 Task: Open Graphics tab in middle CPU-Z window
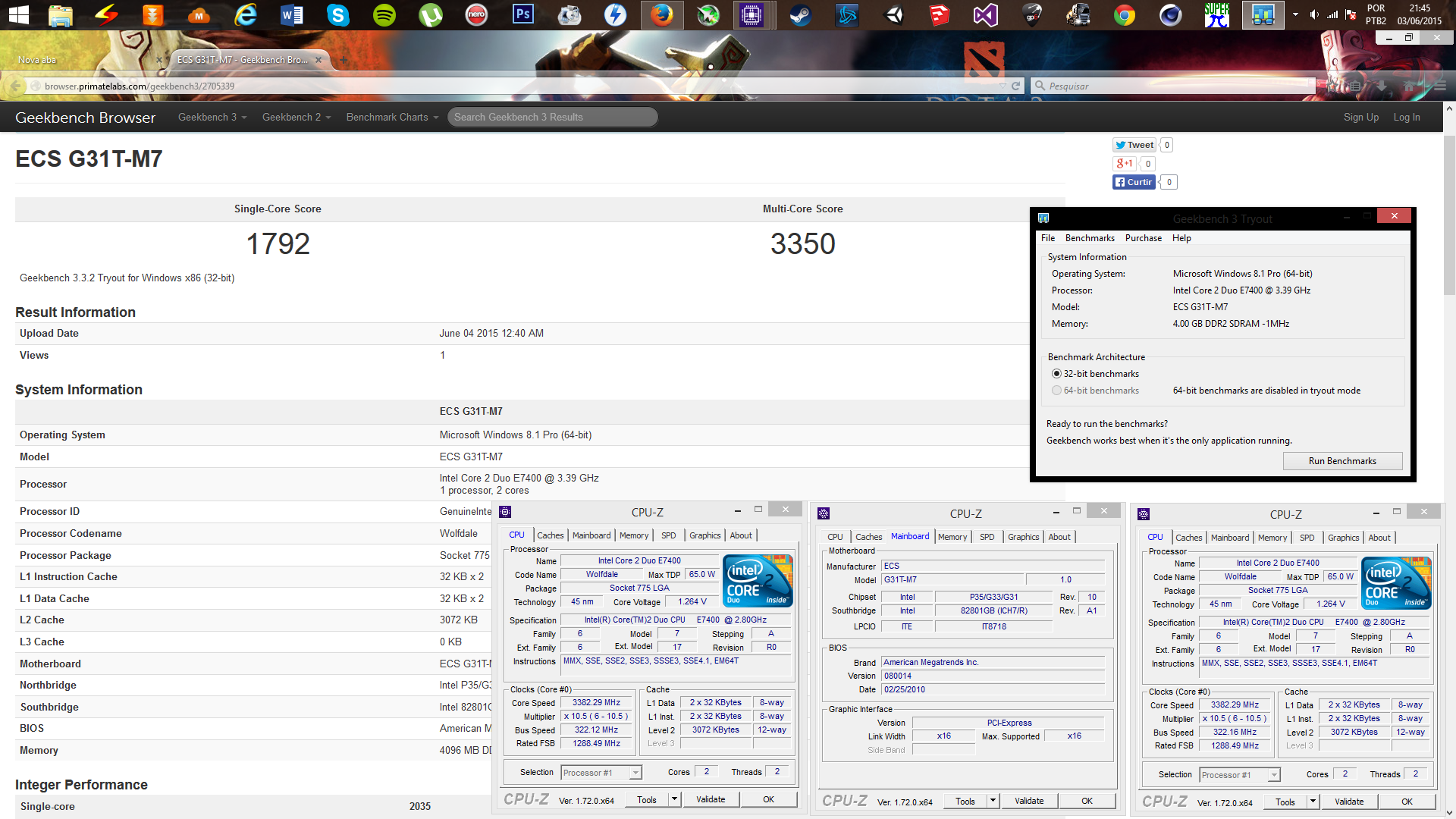point(1024,537)
